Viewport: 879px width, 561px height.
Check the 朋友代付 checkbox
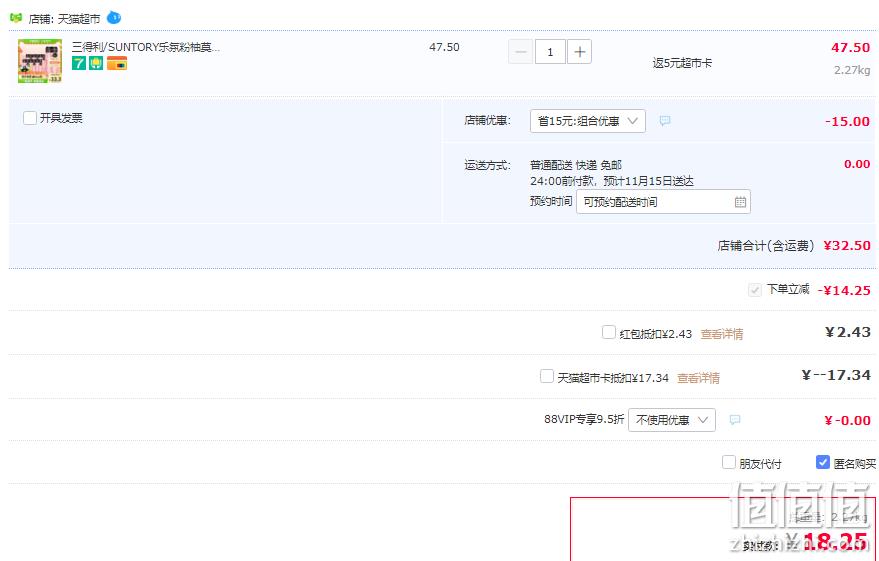pyautogui.click(x=729, y=462)
